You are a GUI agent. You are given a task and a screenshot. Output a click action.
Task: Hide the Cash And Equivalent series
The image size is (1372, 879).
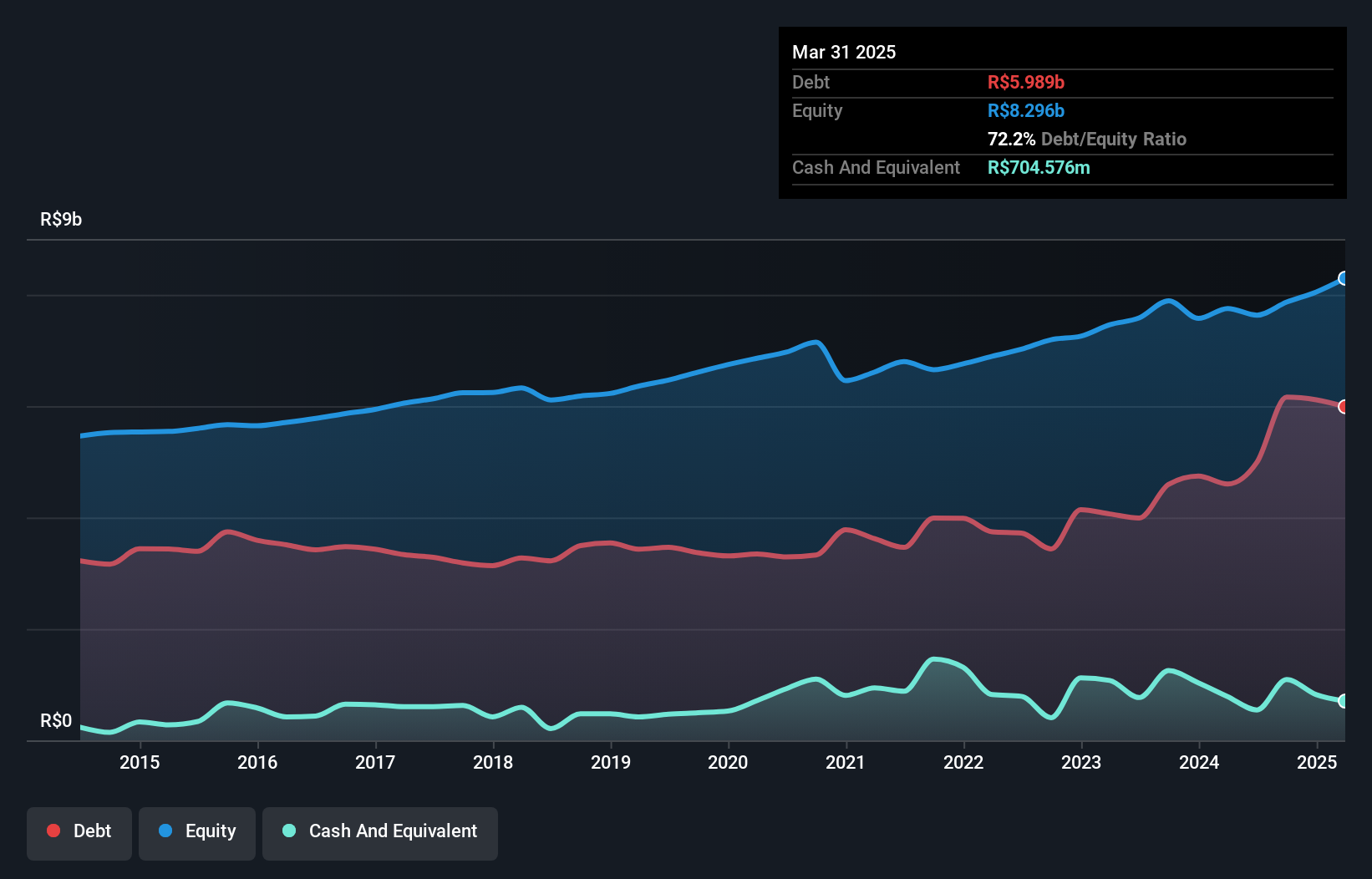coord(380,831)
